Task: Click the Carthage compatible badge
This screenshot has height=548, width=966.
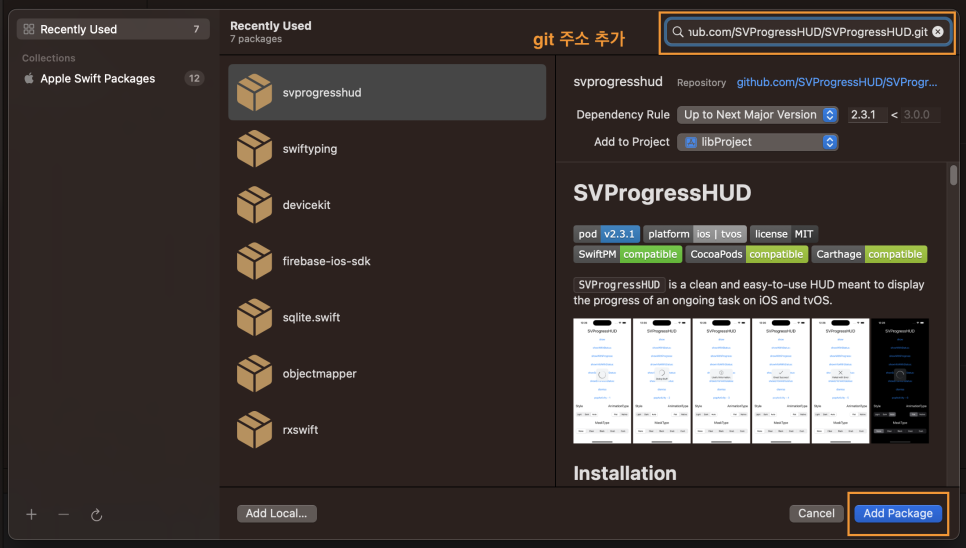Action: coord(869,254)
